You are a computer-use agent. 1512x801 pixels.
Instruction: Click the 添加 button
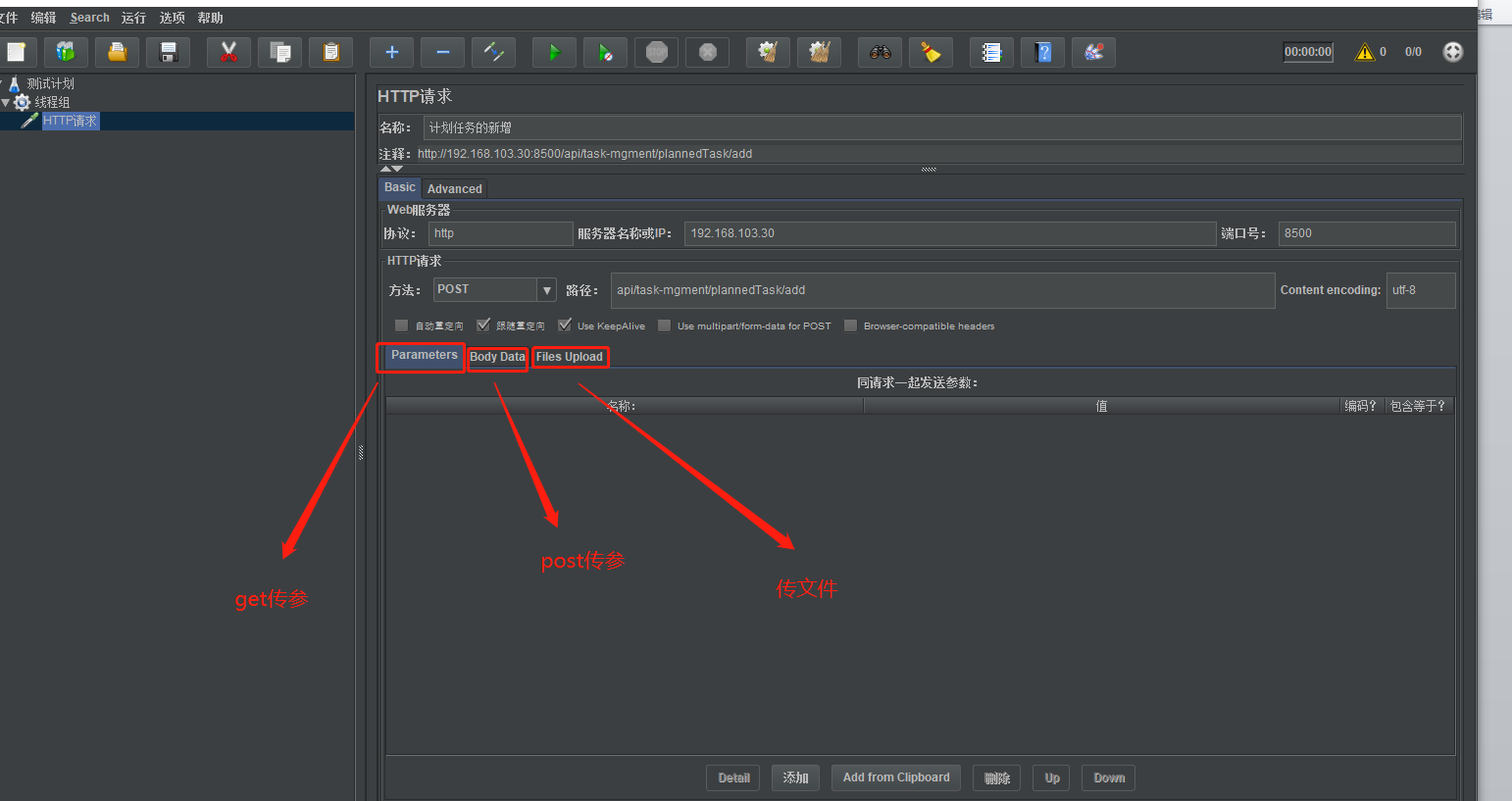795,778
